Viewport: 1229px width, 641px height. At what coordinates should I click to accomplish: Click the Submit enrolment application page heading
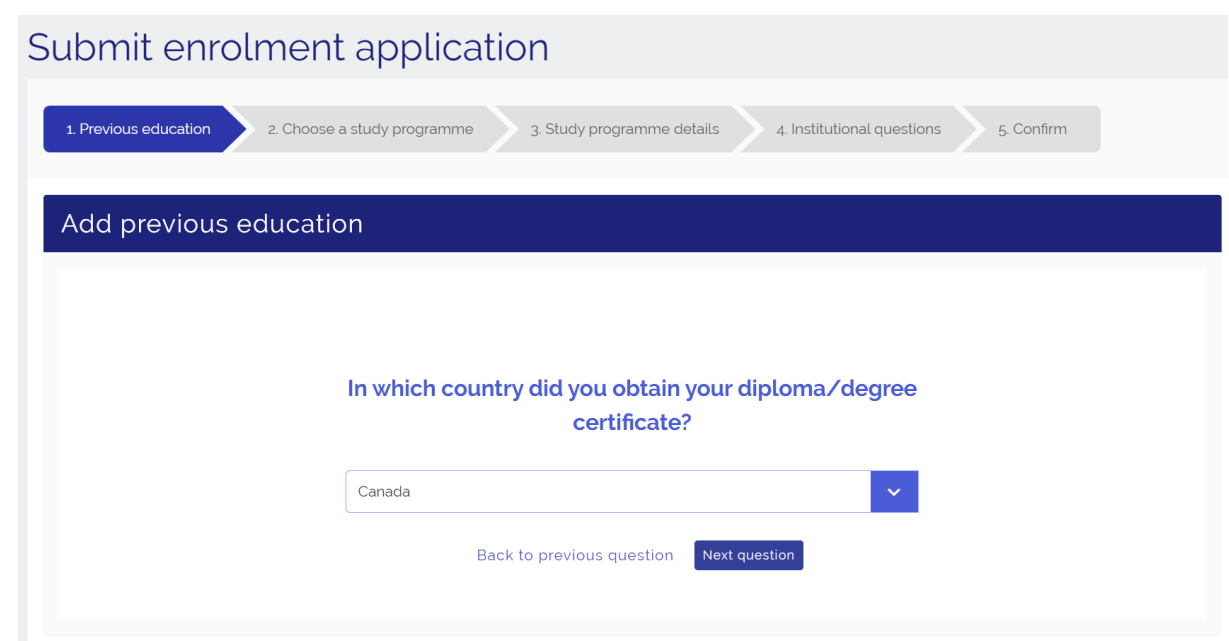pos(288,47)
